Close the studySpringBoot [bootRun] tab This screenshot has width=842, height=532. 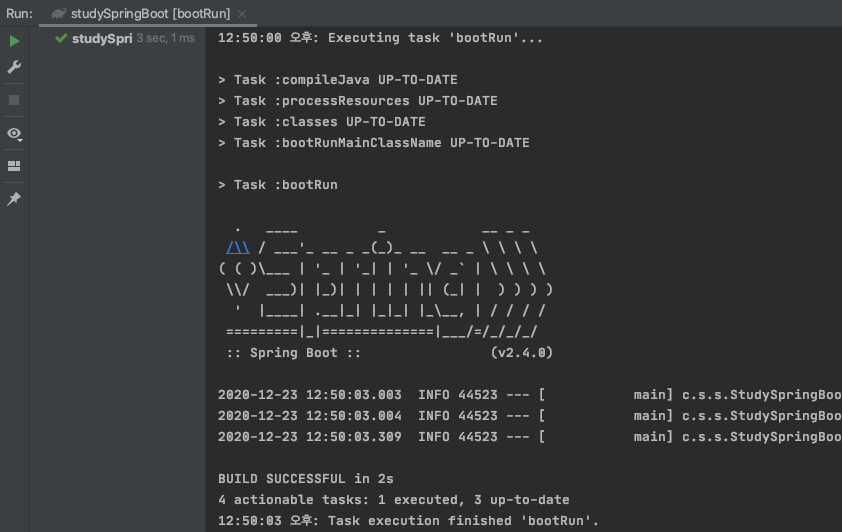(242, 14)
